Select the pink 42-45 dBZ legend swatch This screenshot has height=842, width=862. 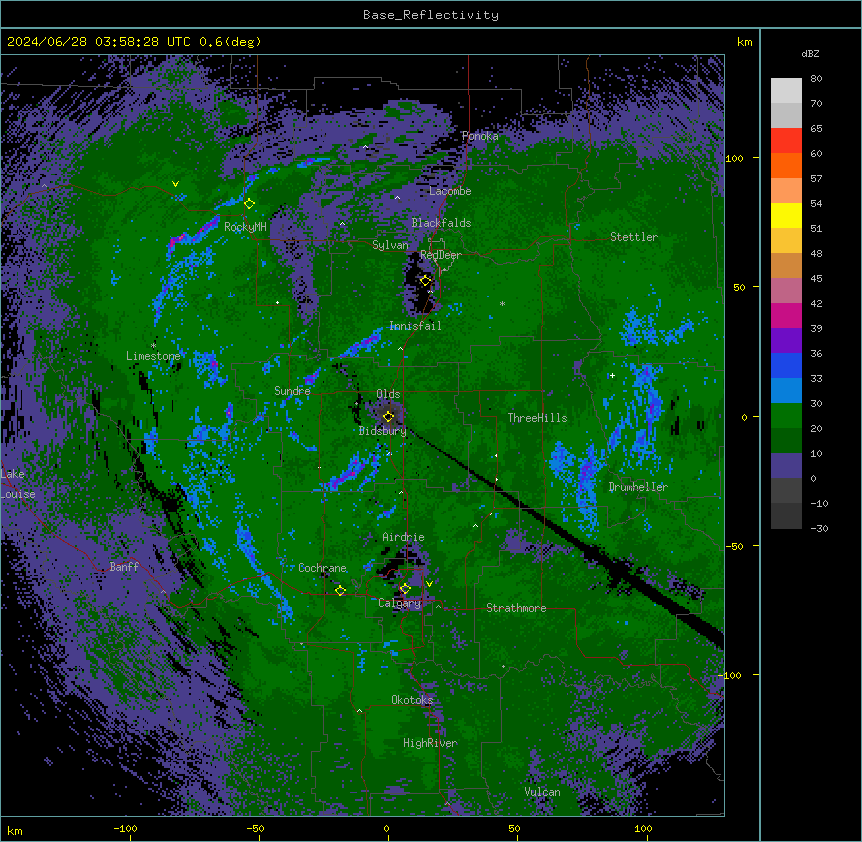786,291
